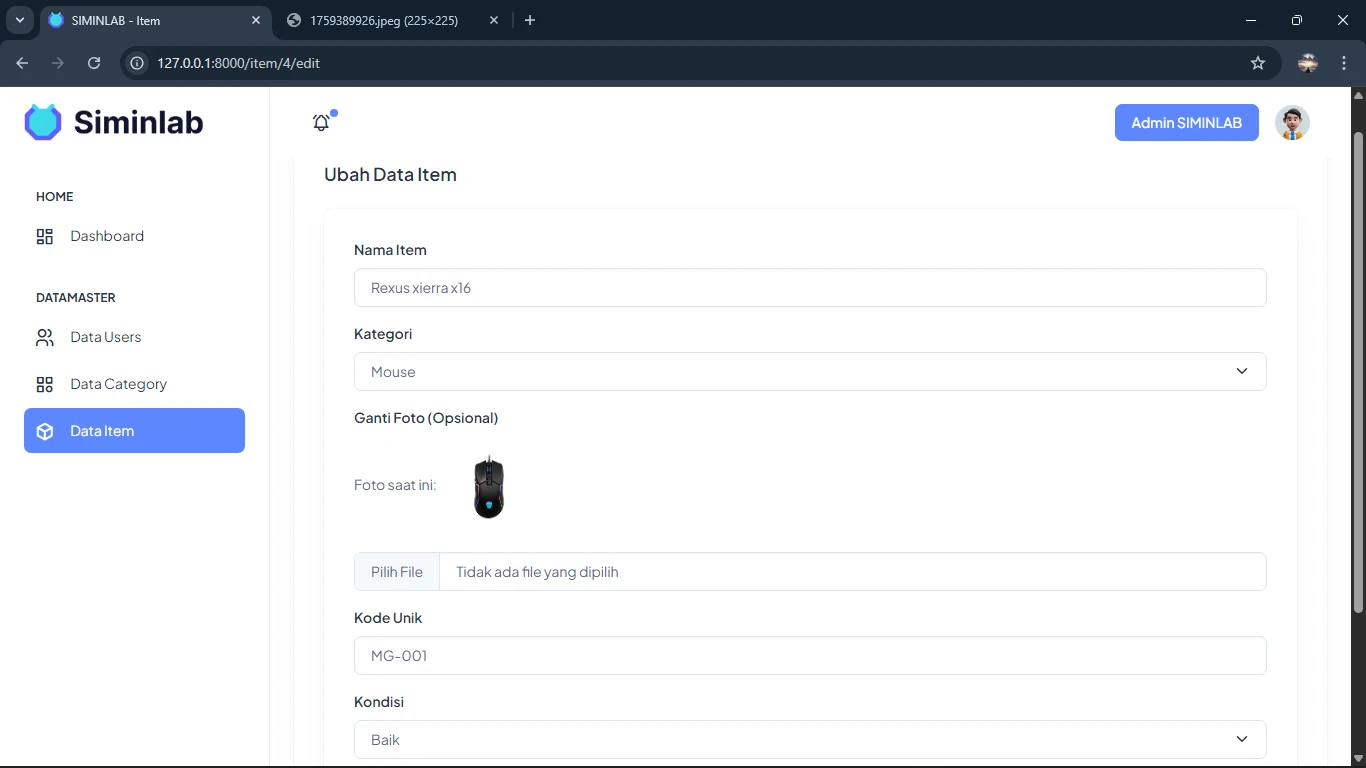Image resolution: width=1366 pixels, height=768 pixels.
Task: Click the Nama Item text field
Action: click(809, 288)
